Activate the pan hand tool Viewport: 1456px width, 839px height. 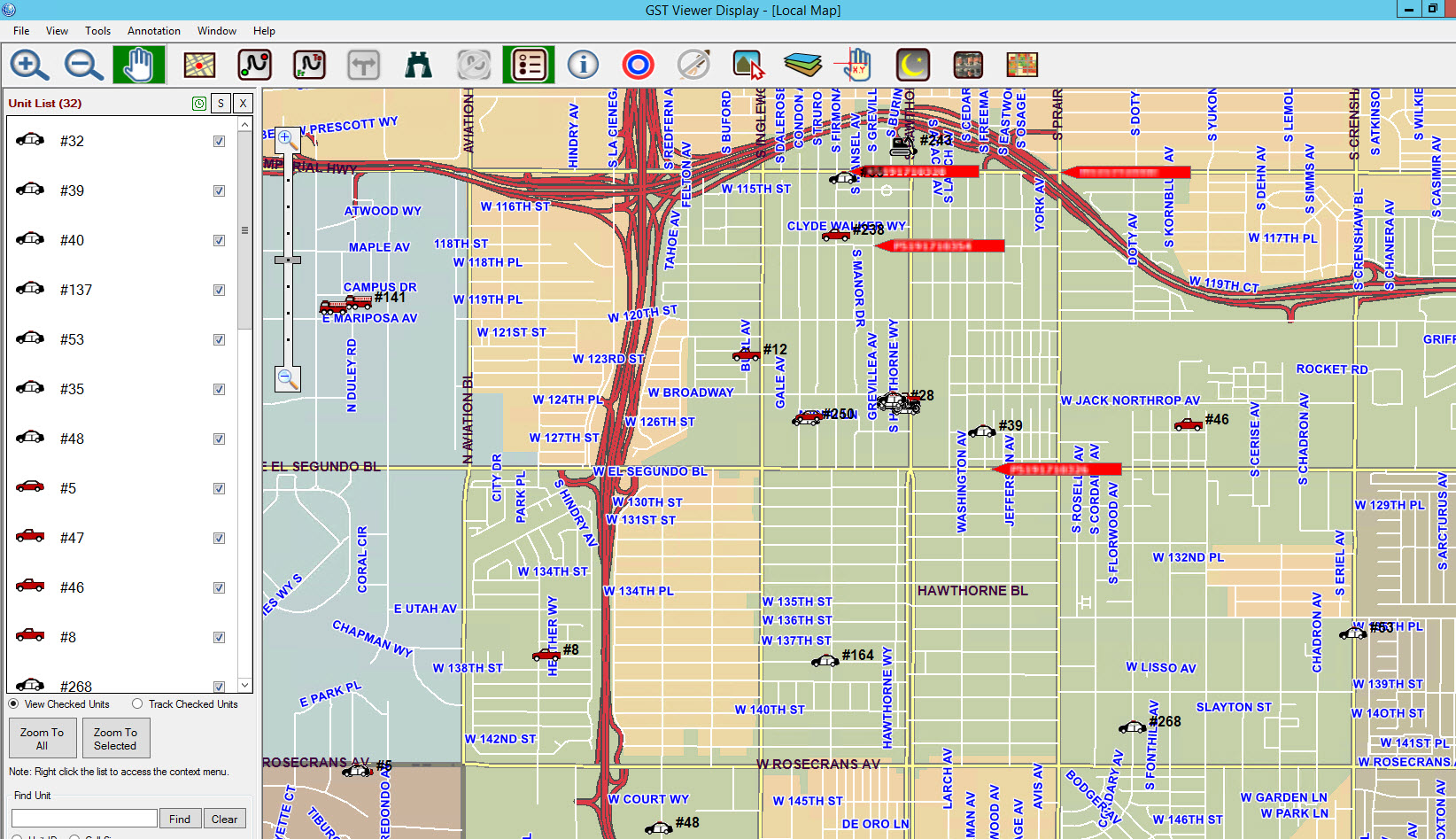(138, 65)
